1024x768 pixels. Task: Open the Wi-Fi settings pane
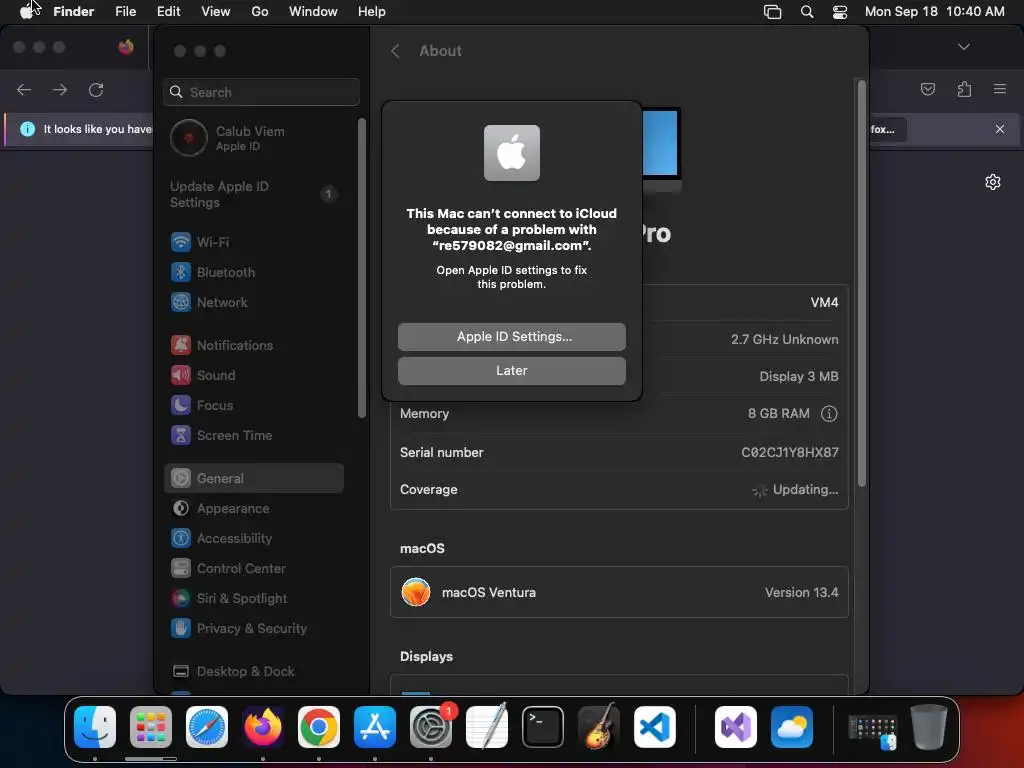click(x=253, y=242)
